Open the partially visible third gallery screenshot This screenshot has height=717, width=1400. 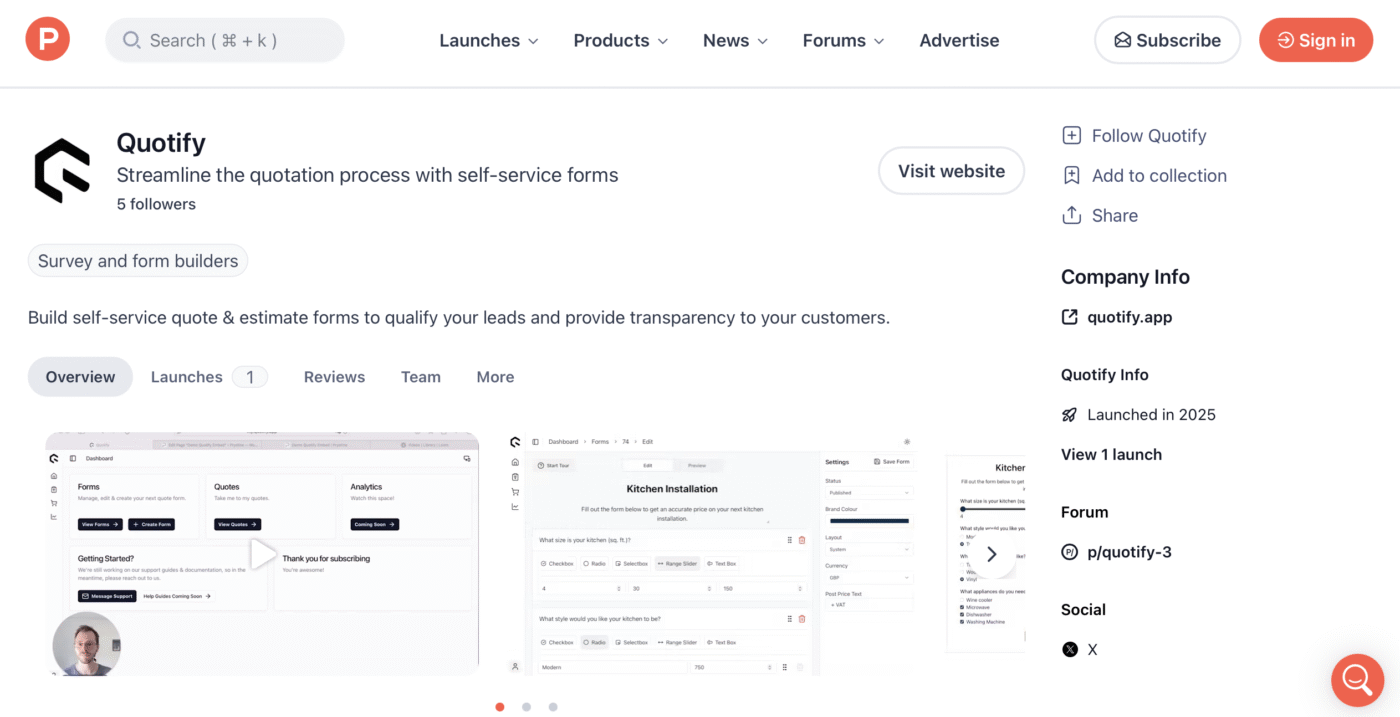pos(985,554)
